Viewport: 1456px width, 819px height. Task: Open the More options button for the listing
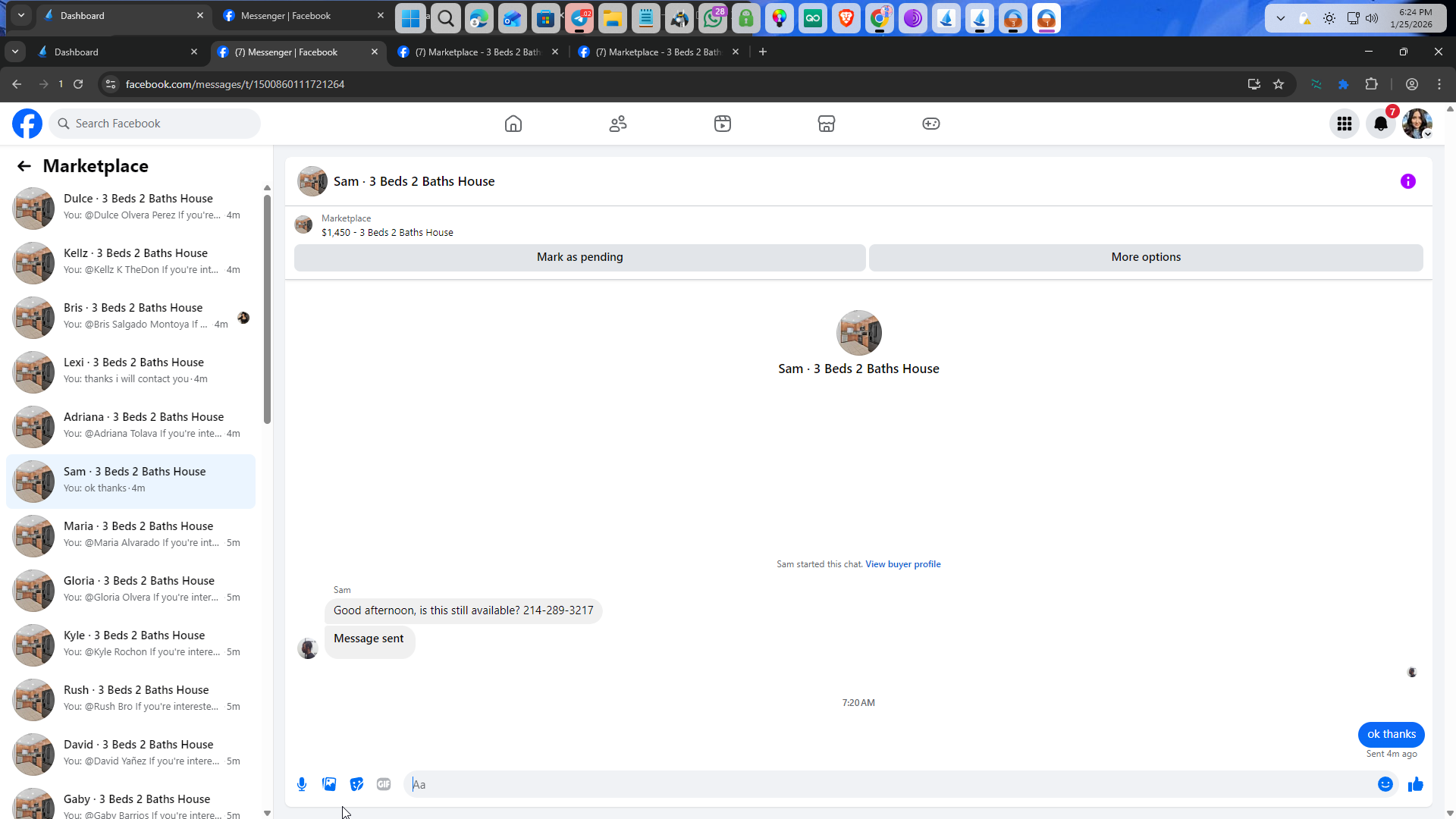pyautogui.click(x=1146, y=257)
